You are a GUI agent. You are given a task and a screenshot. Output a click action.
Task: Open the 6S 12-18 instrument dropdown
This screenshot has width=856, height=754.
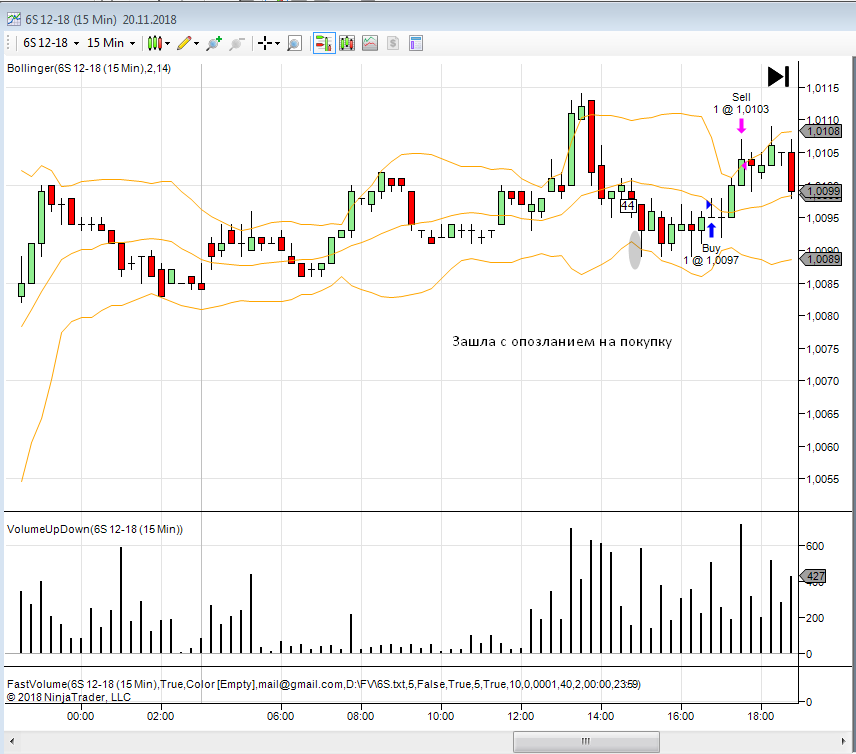[51, 43]
